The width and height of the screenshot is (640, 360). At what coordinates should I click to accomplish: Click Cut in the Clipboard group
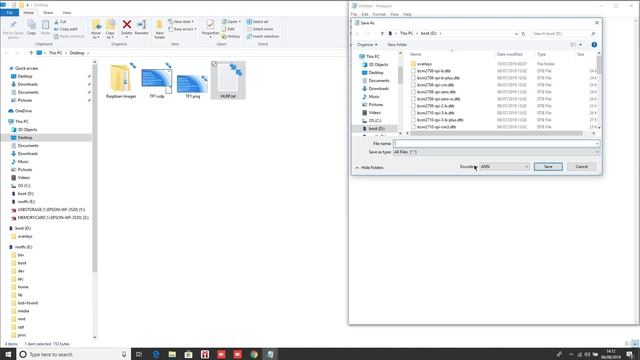(60, 22)
